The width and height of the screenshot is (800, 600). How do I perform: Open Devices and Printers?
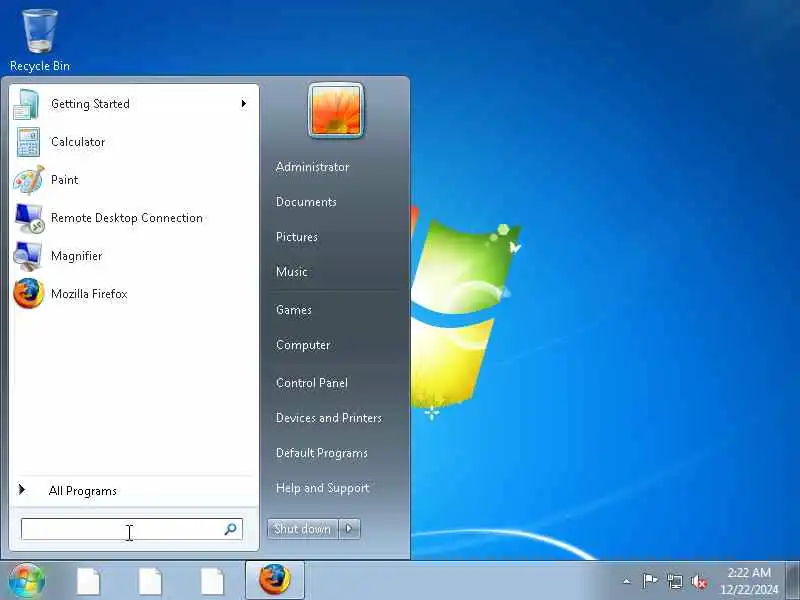(x=329, y=418)
